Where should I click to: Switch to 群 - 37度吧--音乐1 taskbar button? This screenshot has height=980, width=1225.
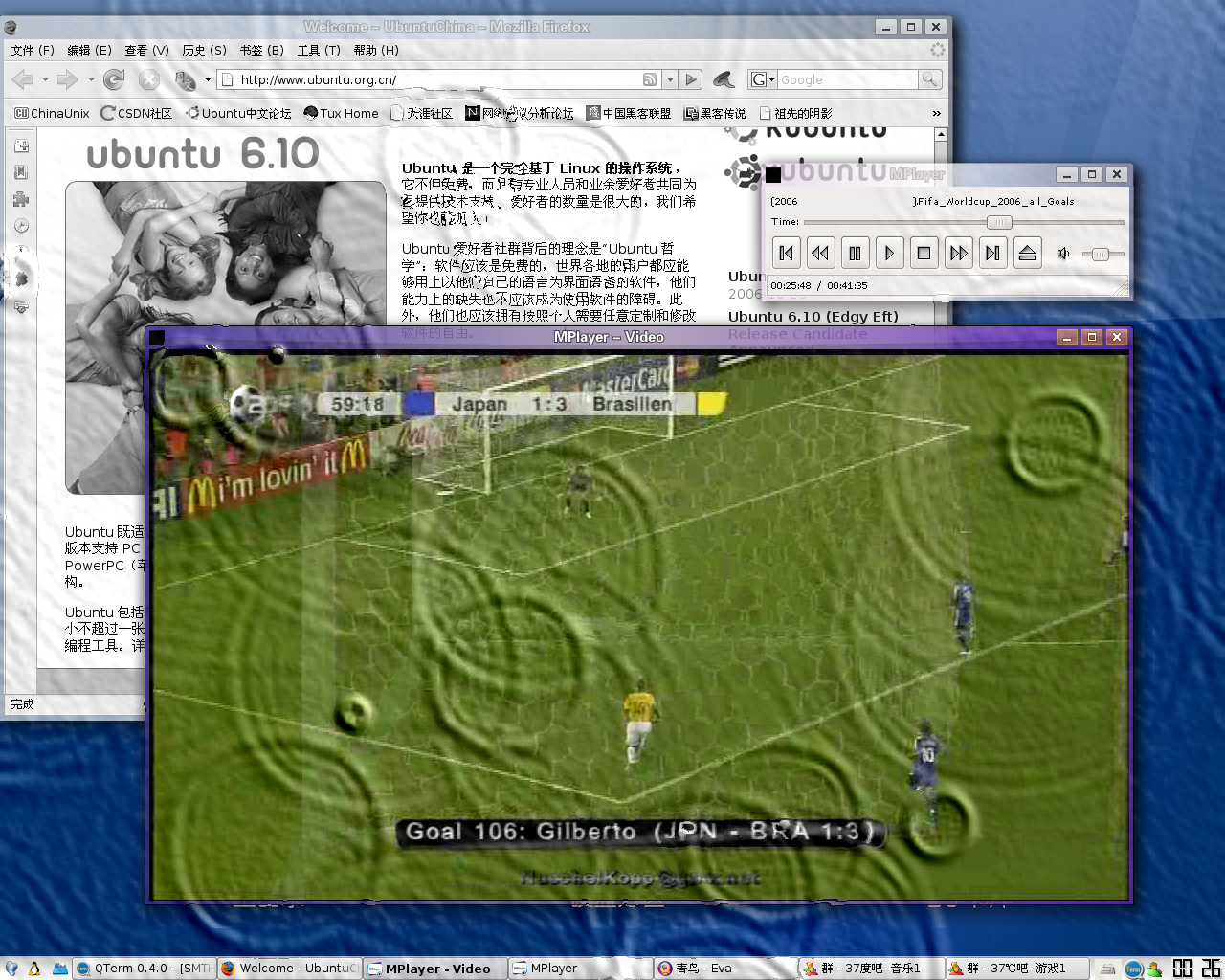[x=872, y=969]
